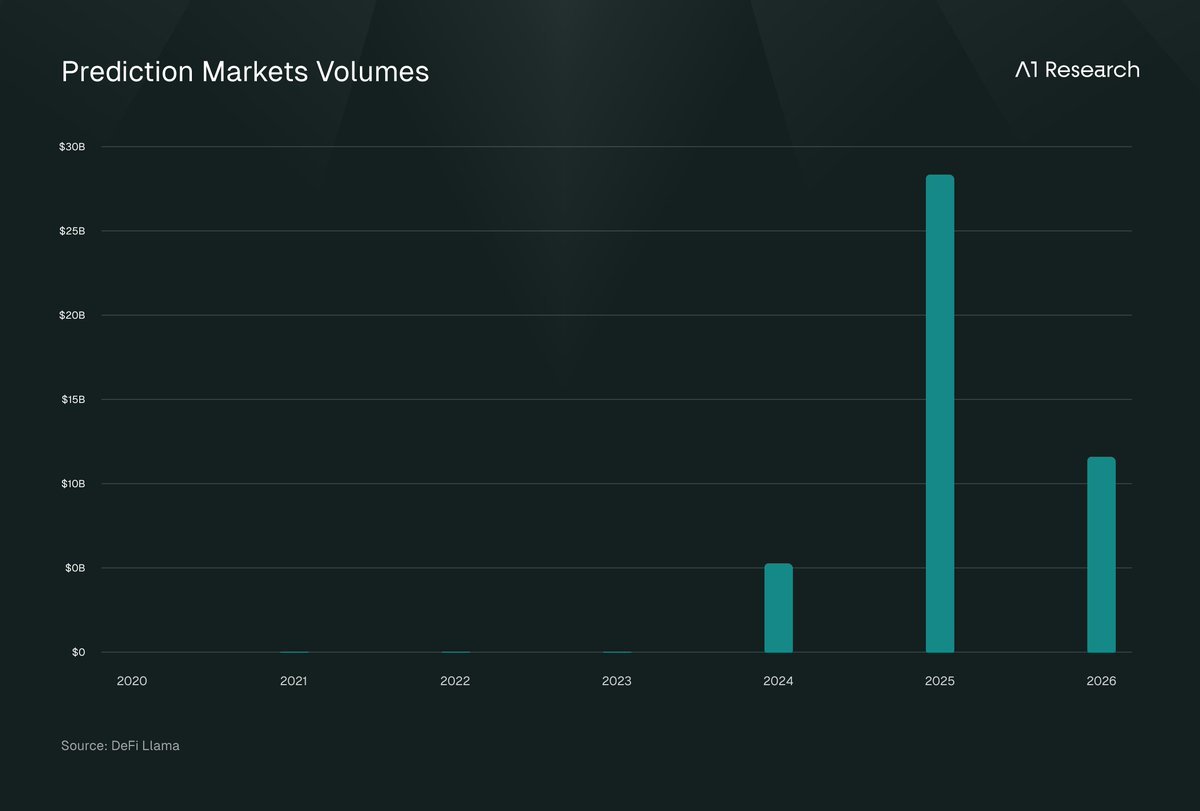This screenshot has width=1200, height=811.
Task: Pick the 2022 year label
Action: point(455,681)
